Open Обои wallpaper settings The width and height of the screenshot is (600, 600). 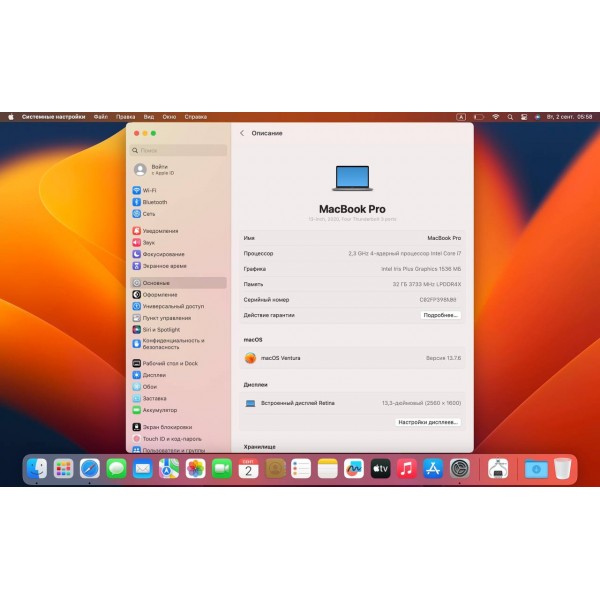[x=145, y=386]
